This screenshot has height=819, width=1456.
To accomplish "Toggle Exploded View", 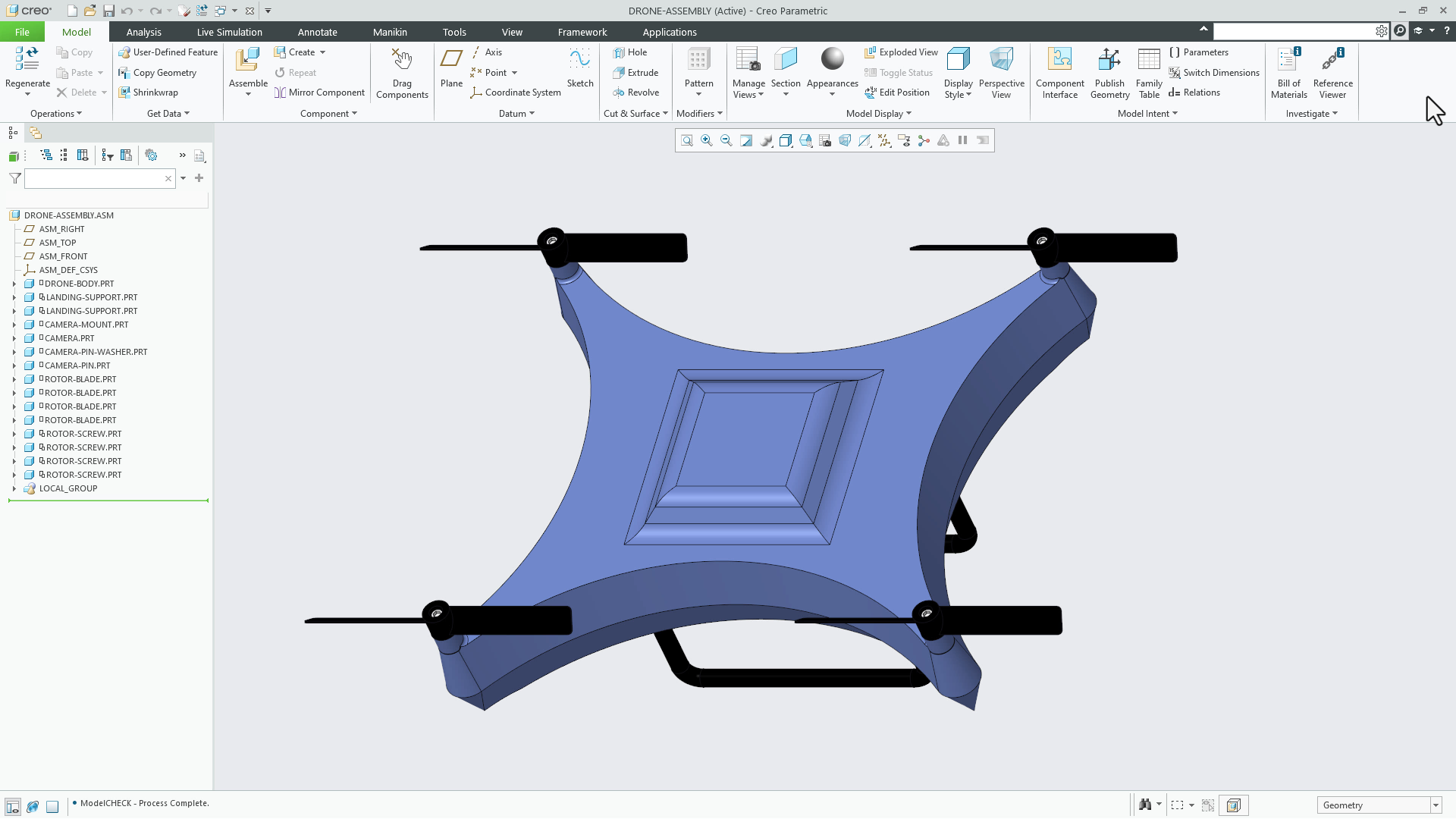I will point(901,52).
